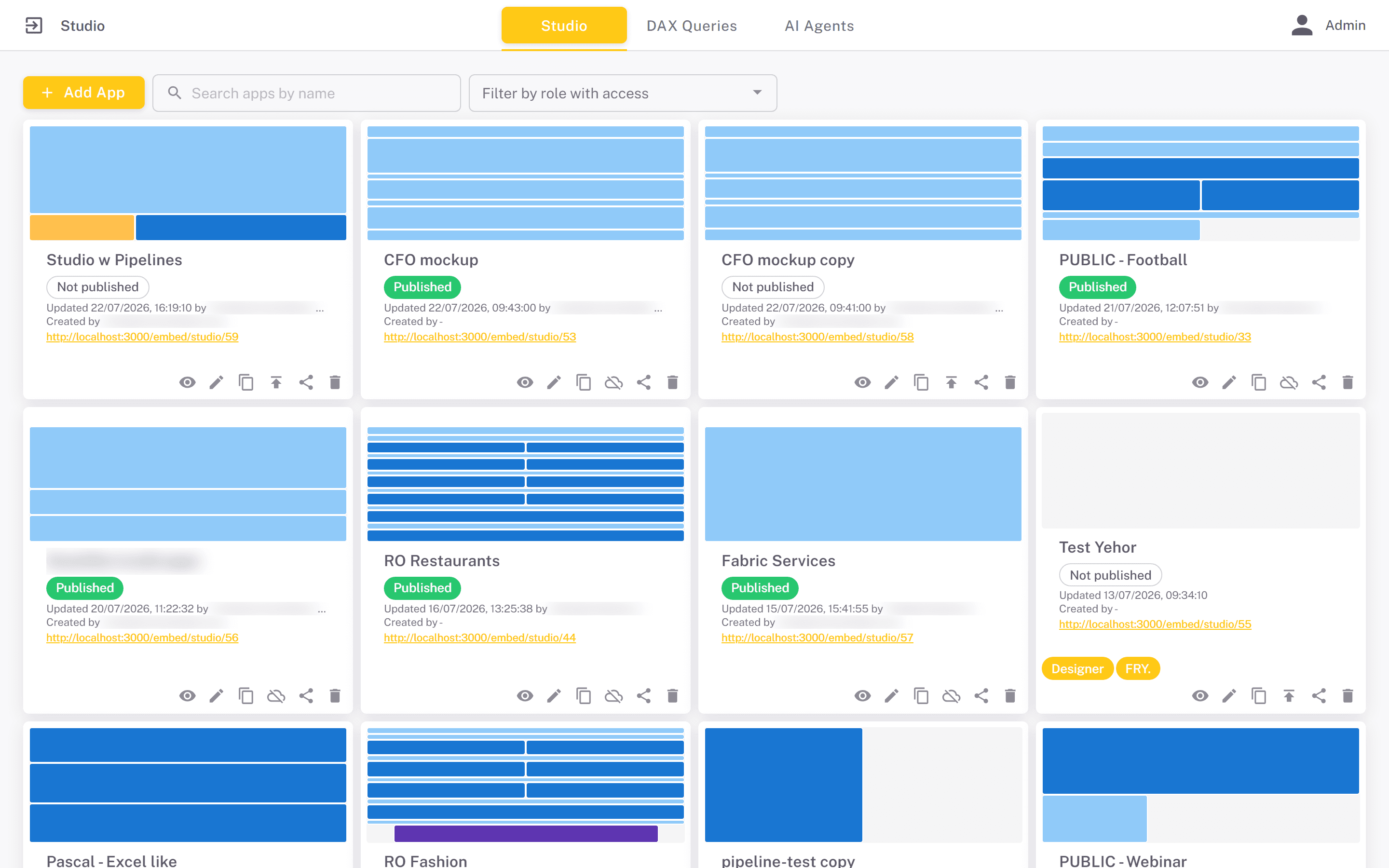Screen dimensions: 1389x868
Task: Publish the Studio w Pipelines app
Action: 276,382
